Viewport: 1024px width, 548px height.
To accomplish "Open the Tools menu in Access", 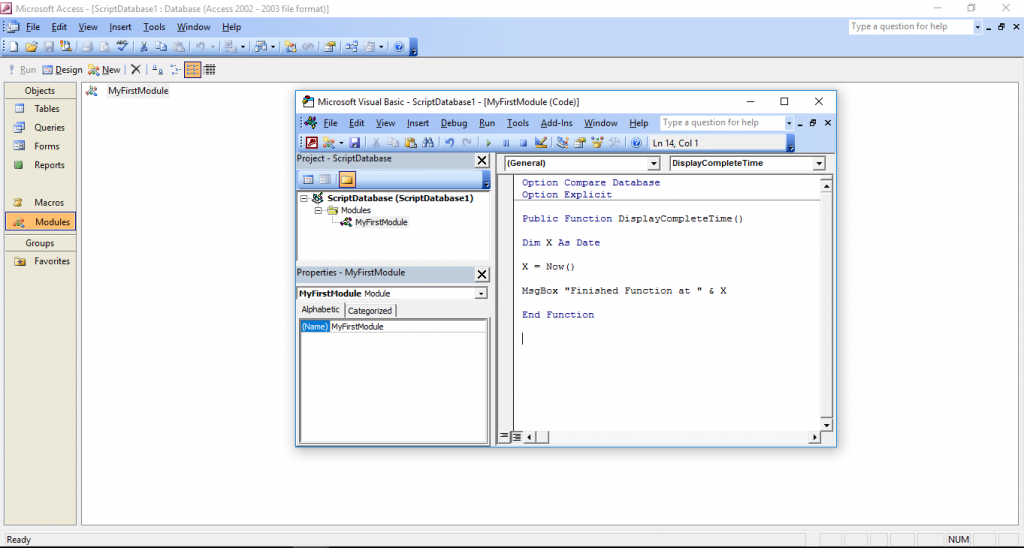I will click(154, 27).
